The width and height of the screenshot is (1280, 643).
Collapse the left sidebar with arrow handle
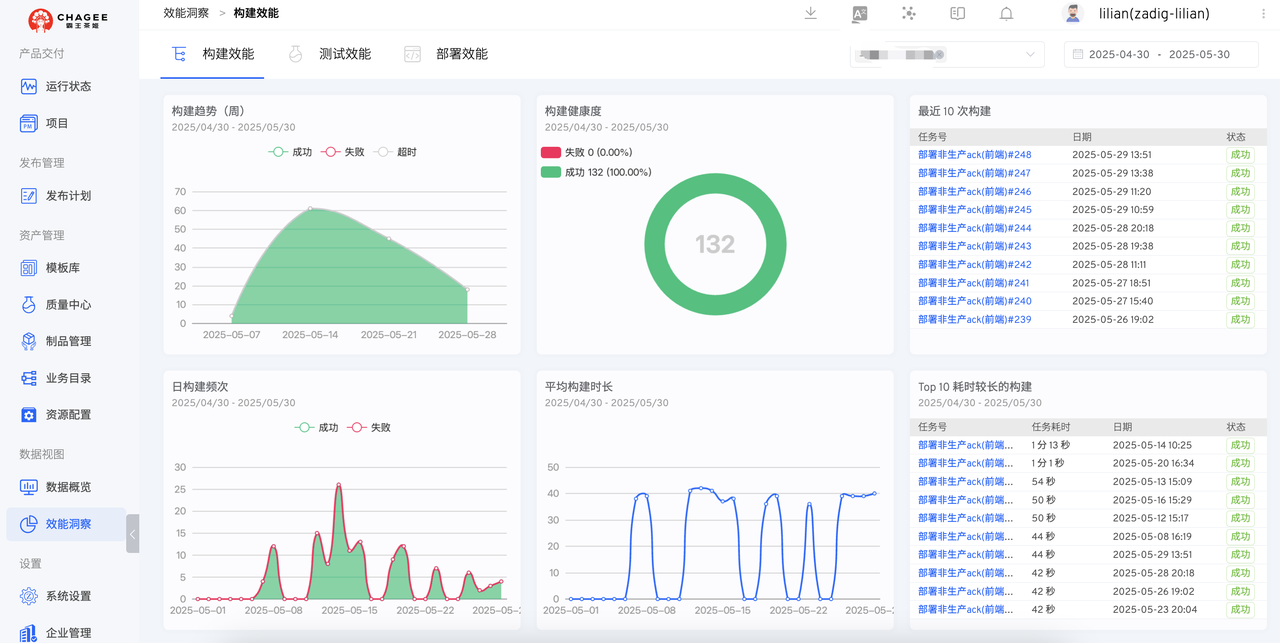132,534
